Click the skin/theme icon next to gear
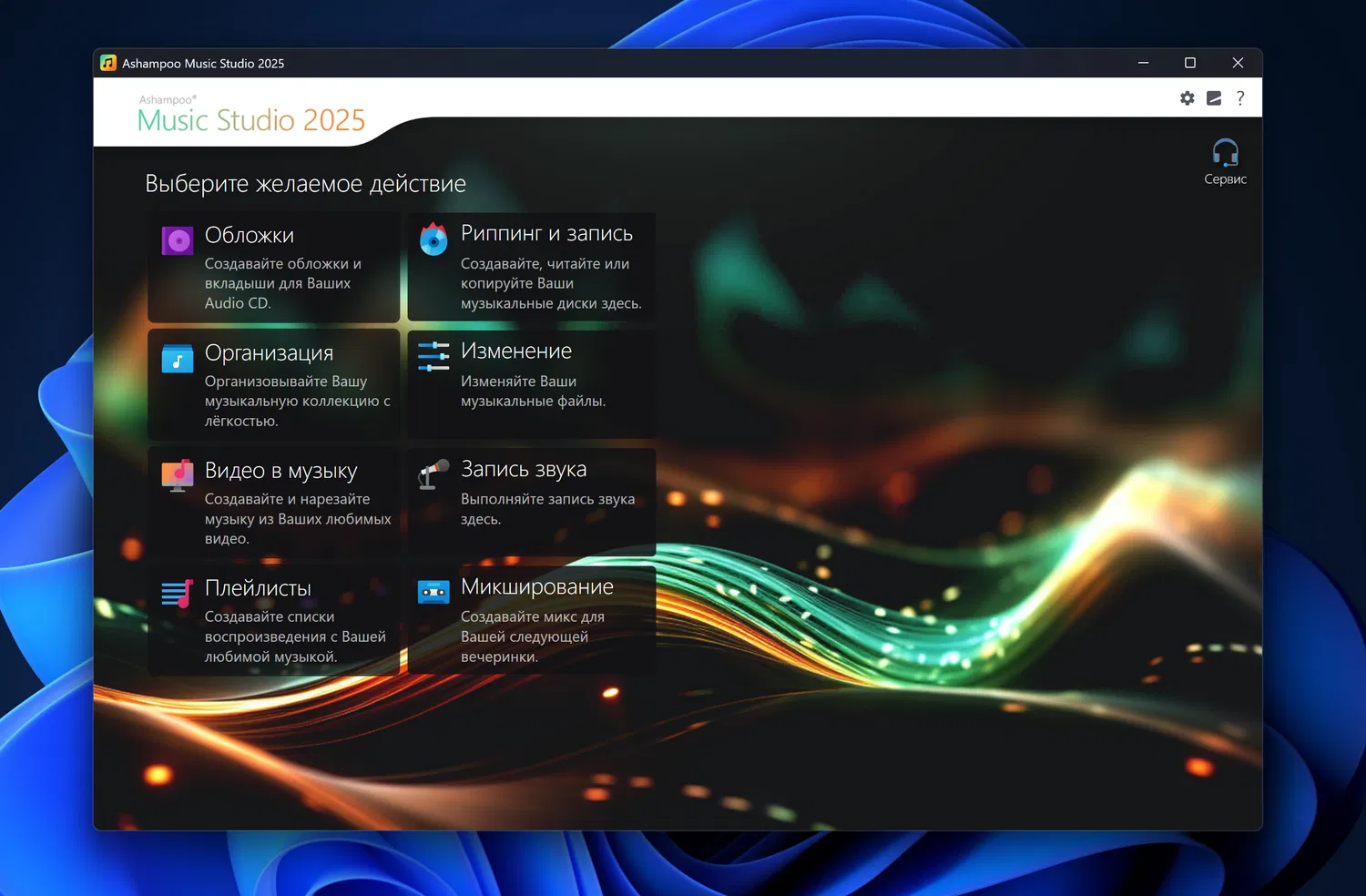 click(1214, 98)
